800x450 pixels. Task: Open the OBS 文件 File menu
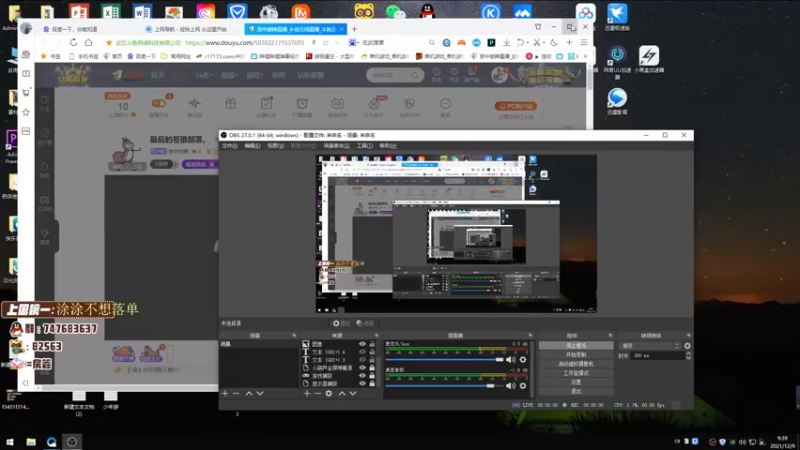(x=230, y=146)
